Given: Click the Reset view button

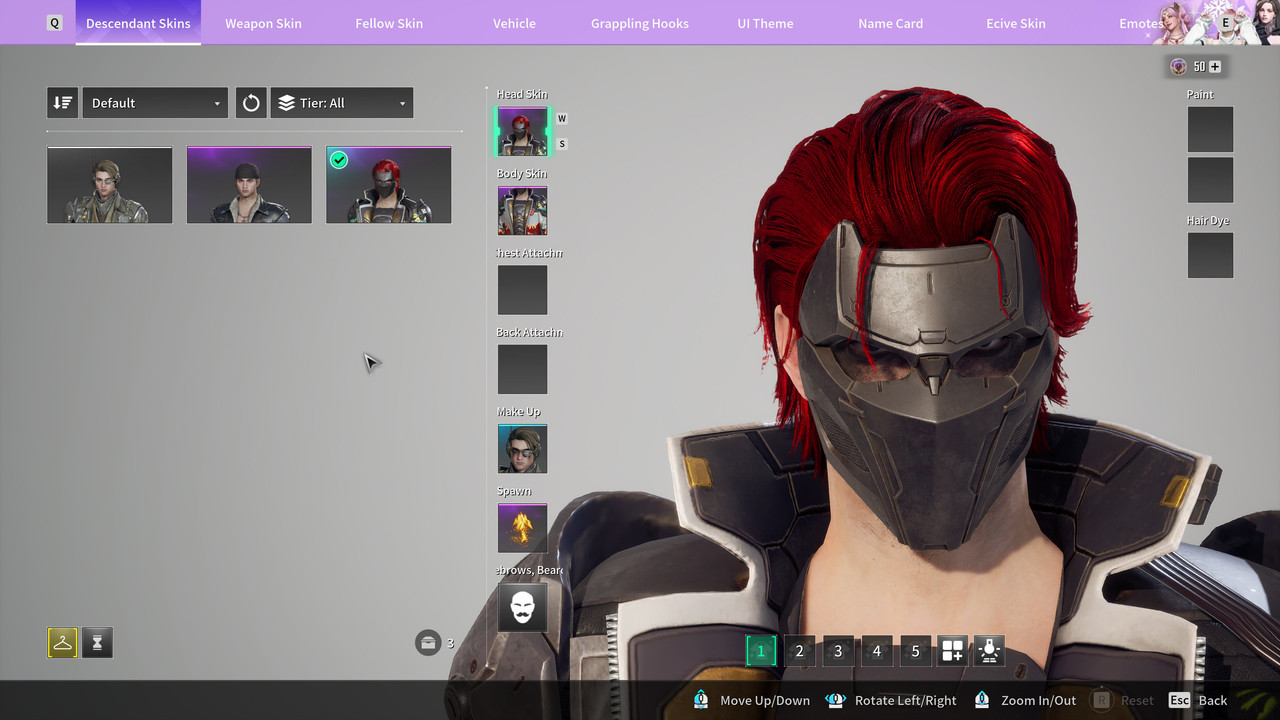Looking at the screenshot, I should point(1122,700).
